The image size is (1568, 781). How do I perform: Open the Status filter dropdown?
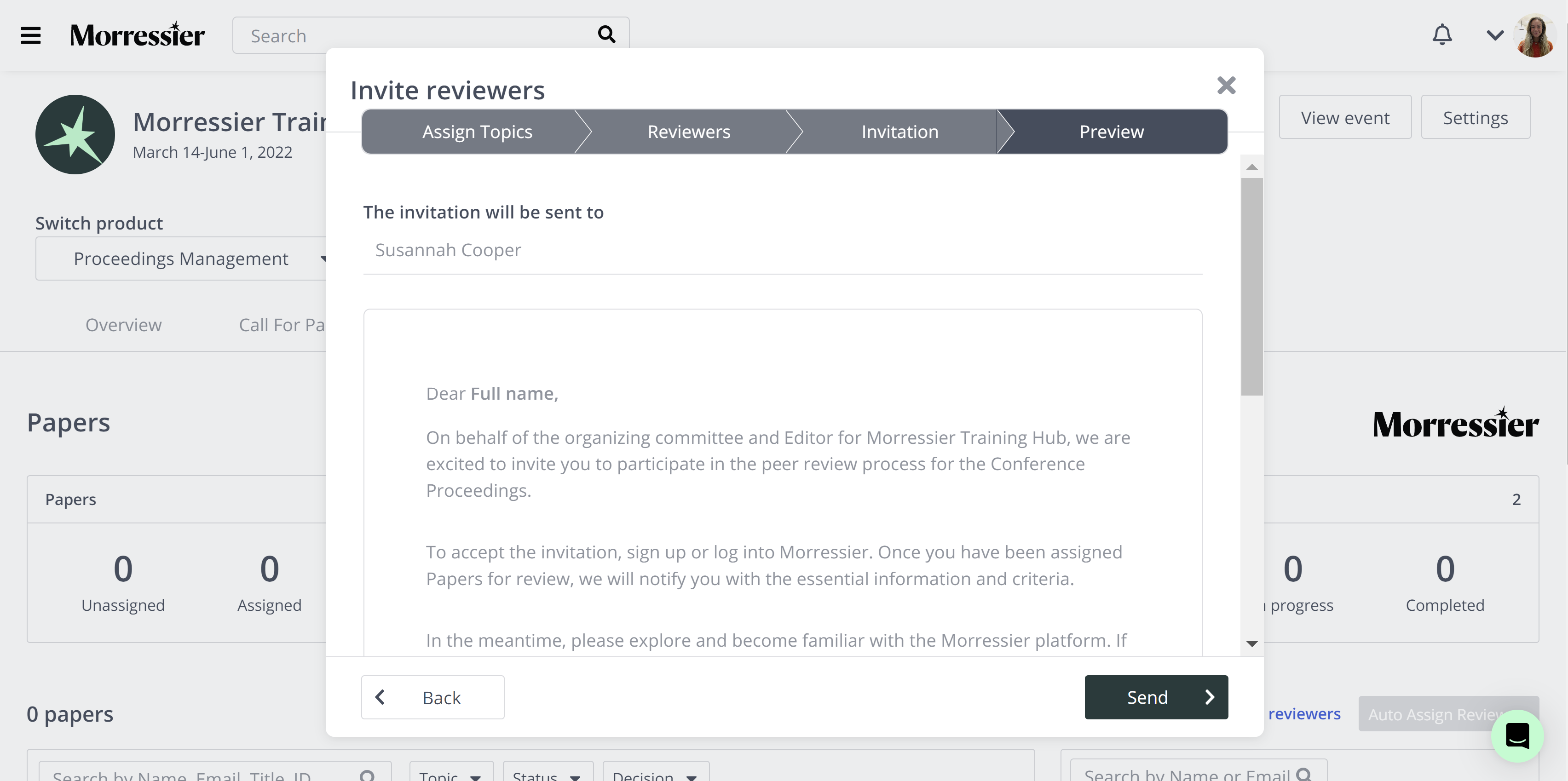(548, 771)
